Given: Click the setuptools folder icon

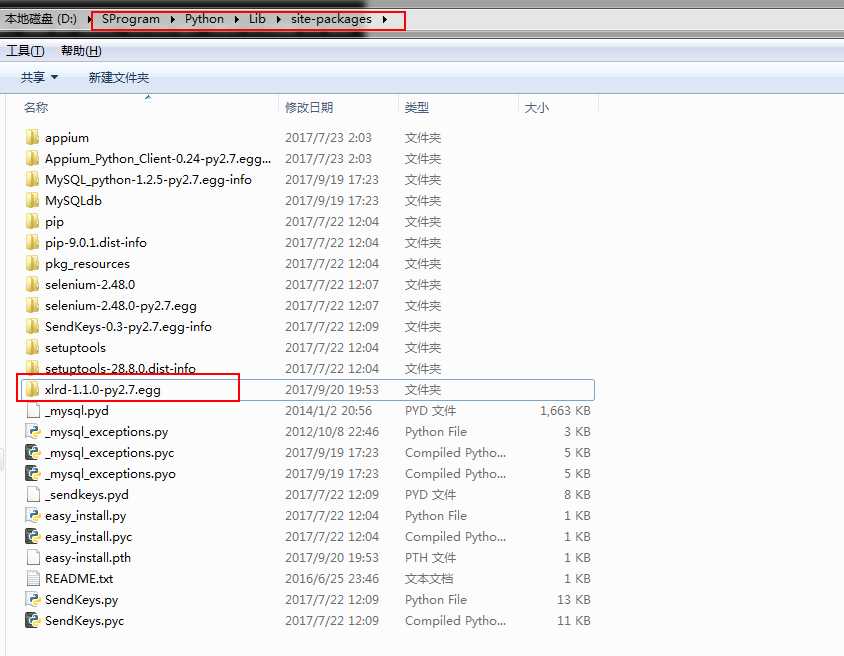Looking at the screenshot, I should (x=32, y=348).
